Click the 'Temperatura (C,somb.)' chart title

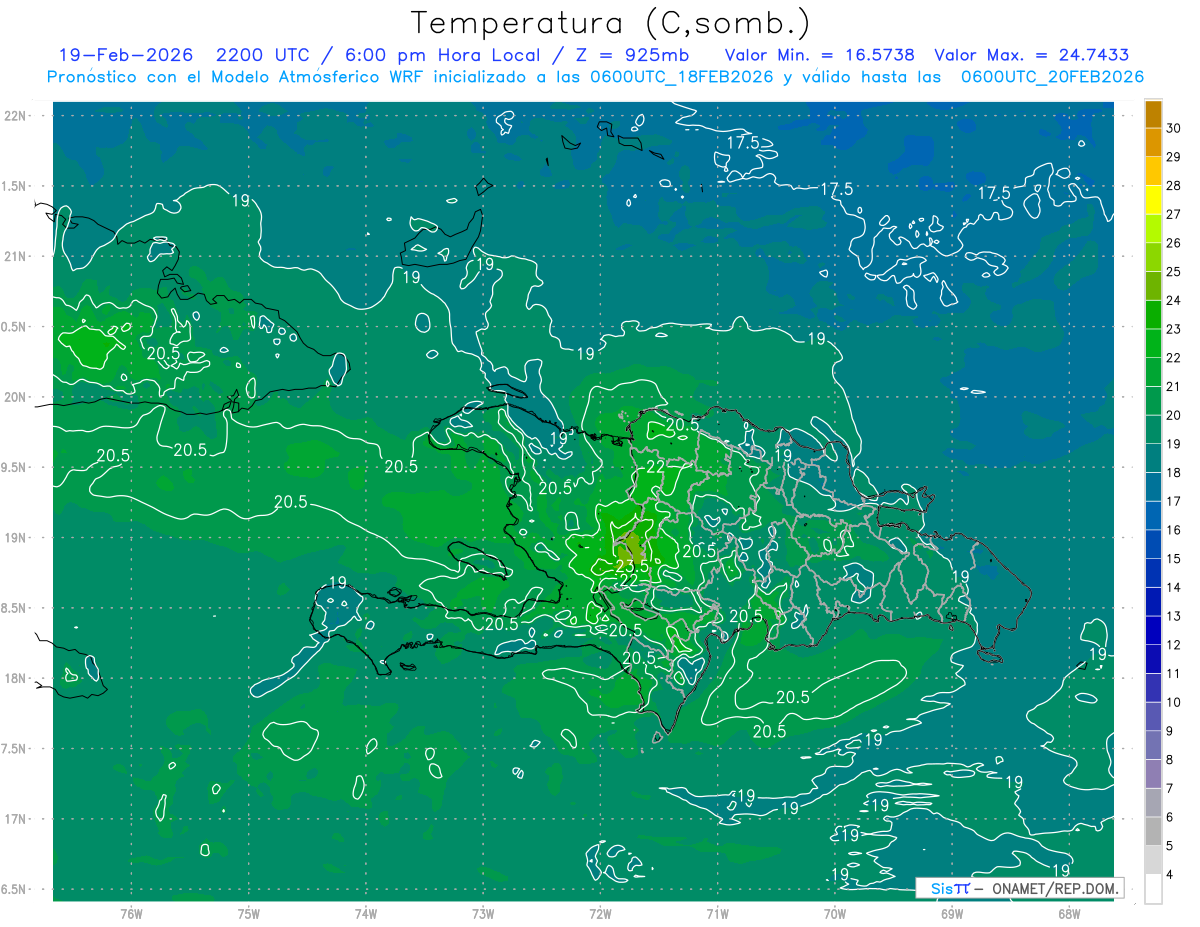point(611,23)
